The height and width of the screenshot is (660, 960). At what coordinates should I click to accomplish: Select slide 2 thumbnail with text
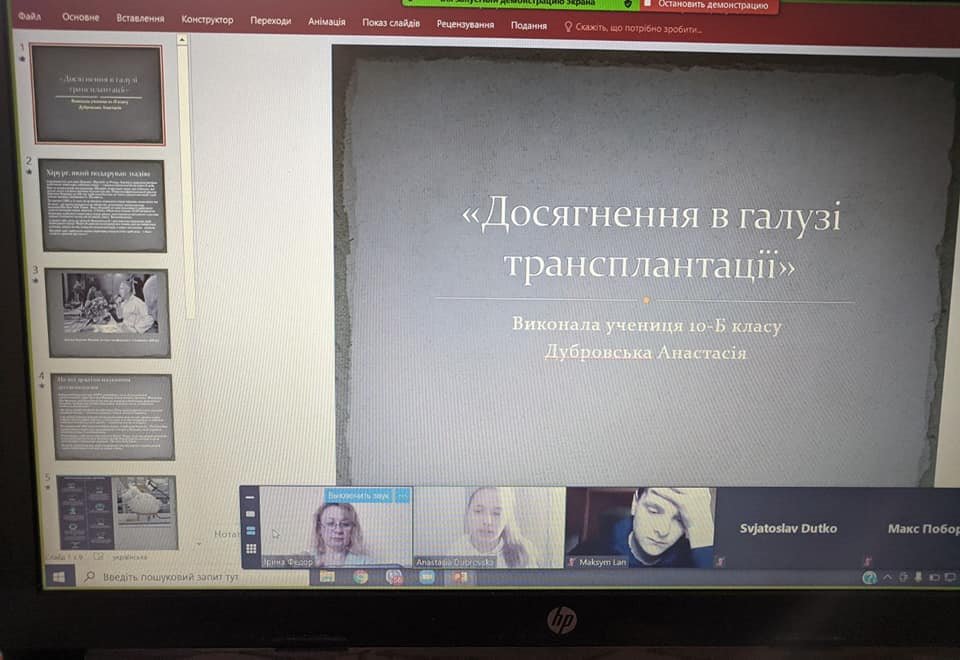click(104, 205)
